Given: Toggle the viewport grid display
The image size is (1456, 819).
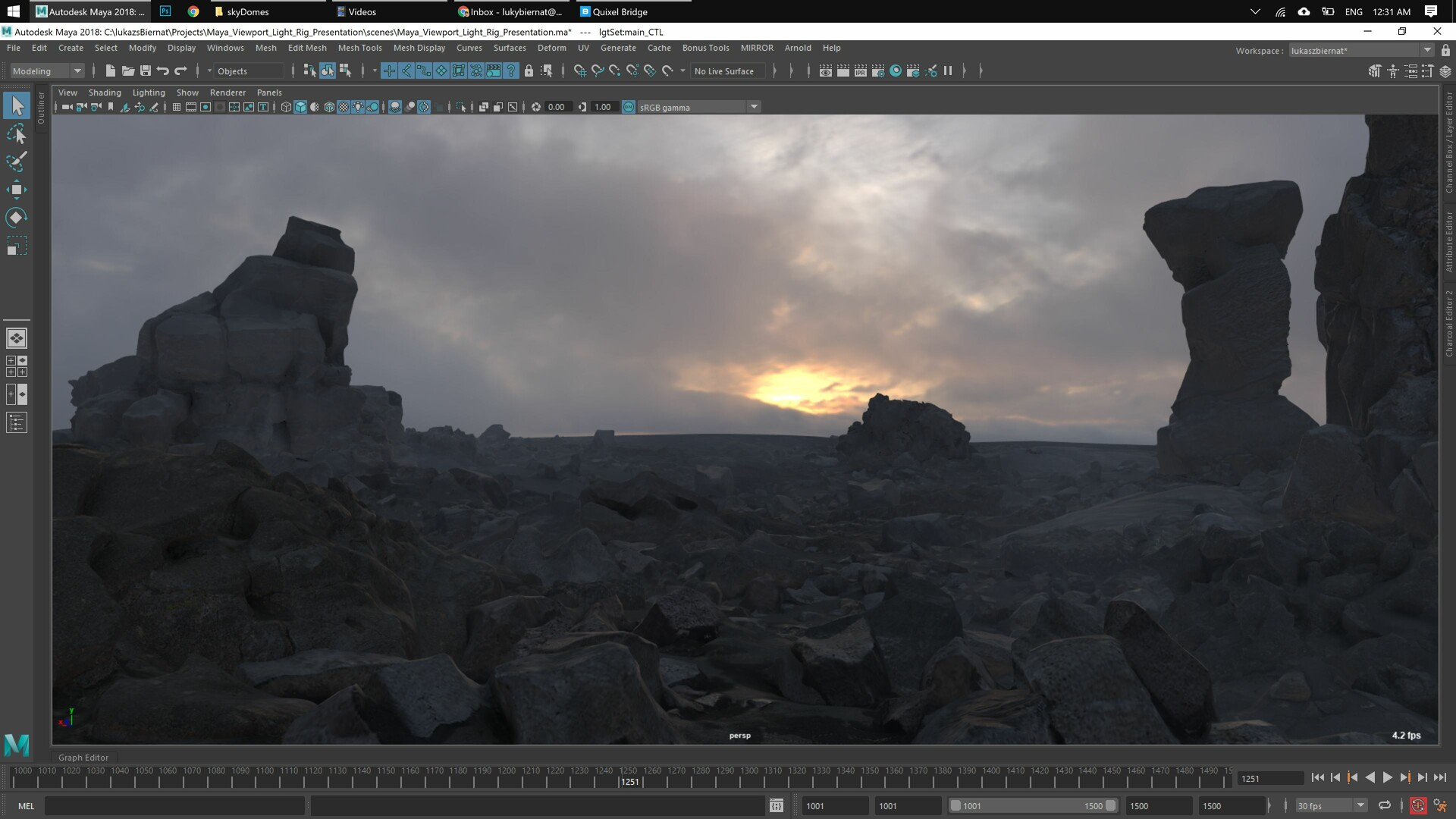Looking at the screenshot, I should (x=177, y=107).
